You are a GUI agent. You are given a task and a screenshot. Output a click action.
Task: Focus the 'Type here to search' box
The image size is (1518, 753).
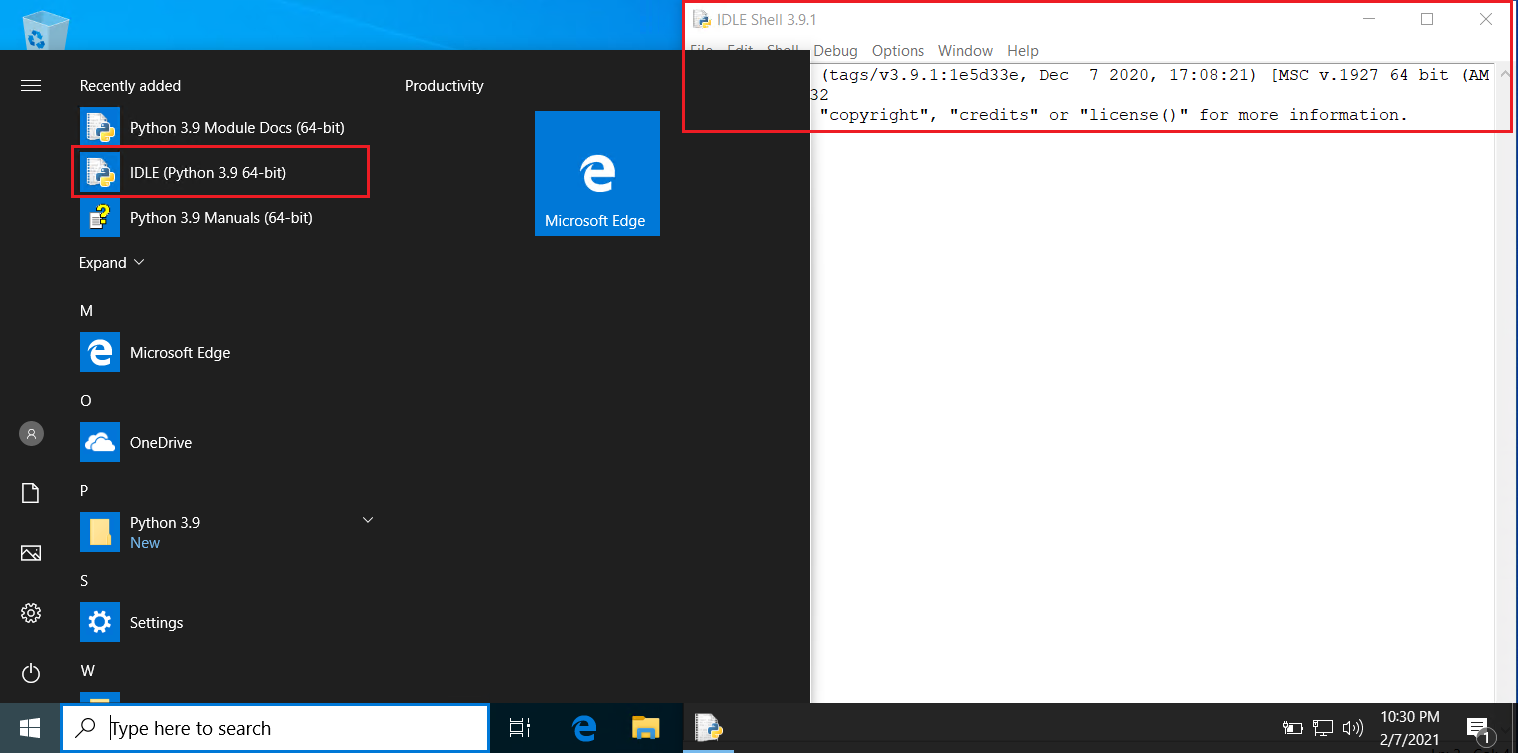click(x=275, y=728)
